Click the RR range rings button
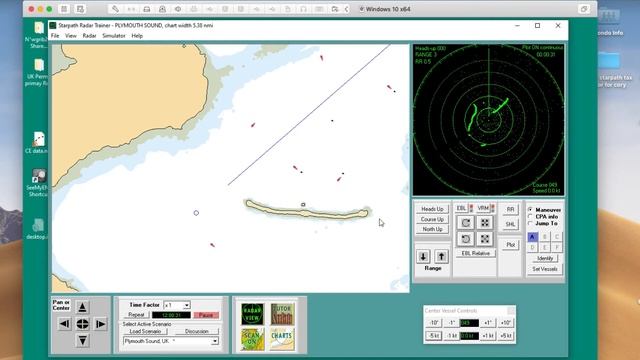Screen dimensions: 640x360 [x=510, y=209]
